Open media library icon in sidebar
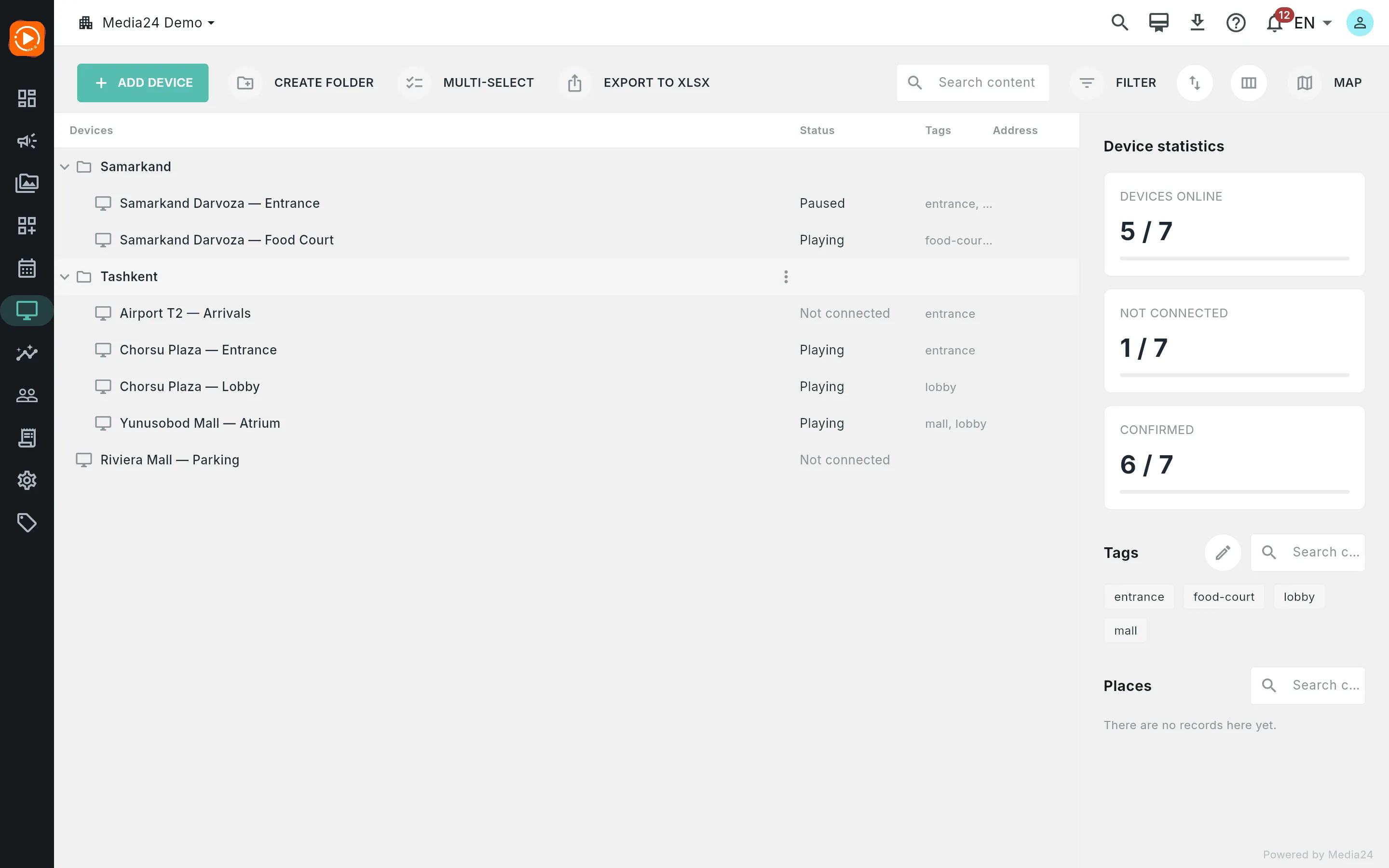 (x=27, y=183)
